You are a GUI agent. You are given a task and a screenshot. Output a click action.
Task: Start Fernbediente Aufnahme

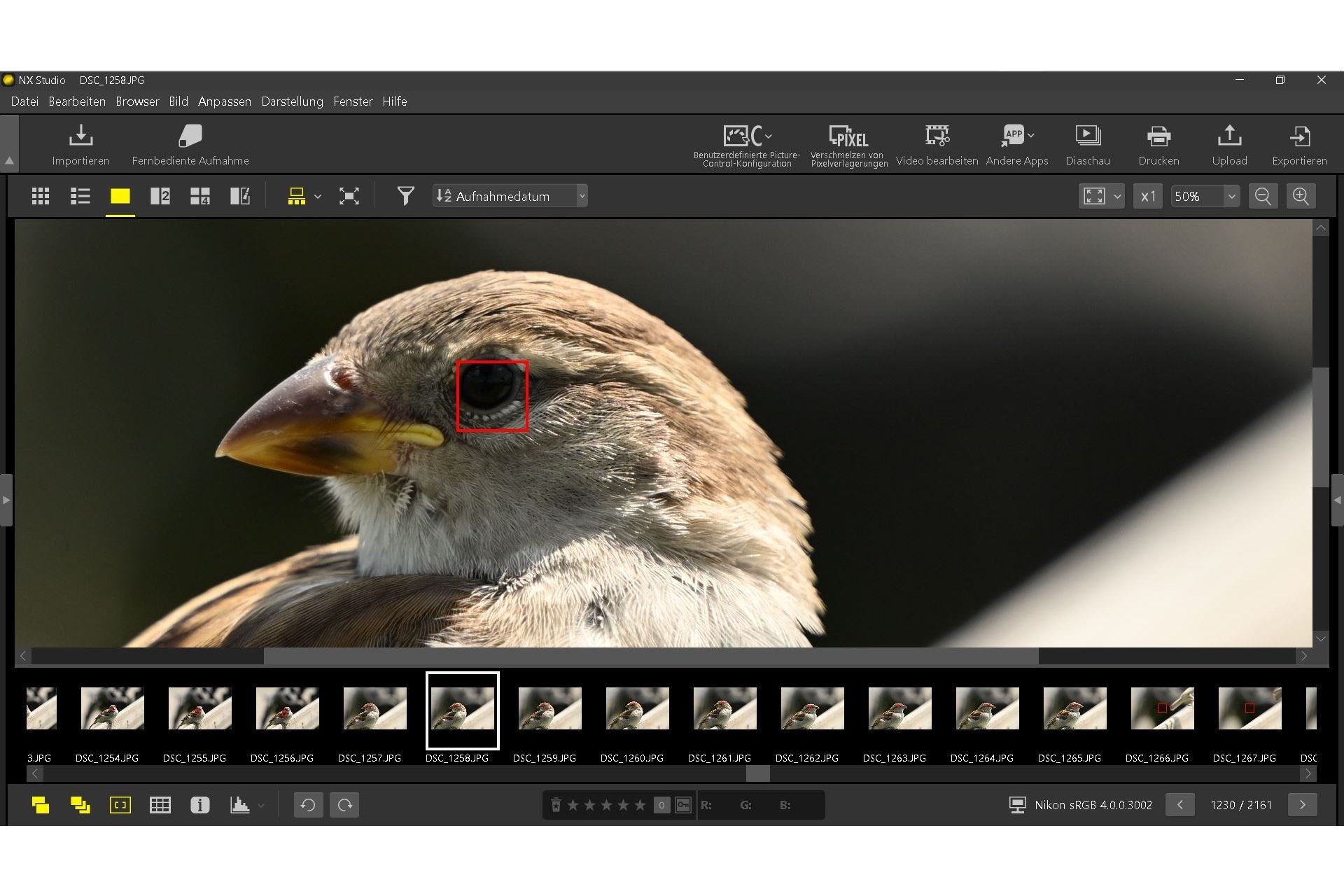[x=190, y=145]
